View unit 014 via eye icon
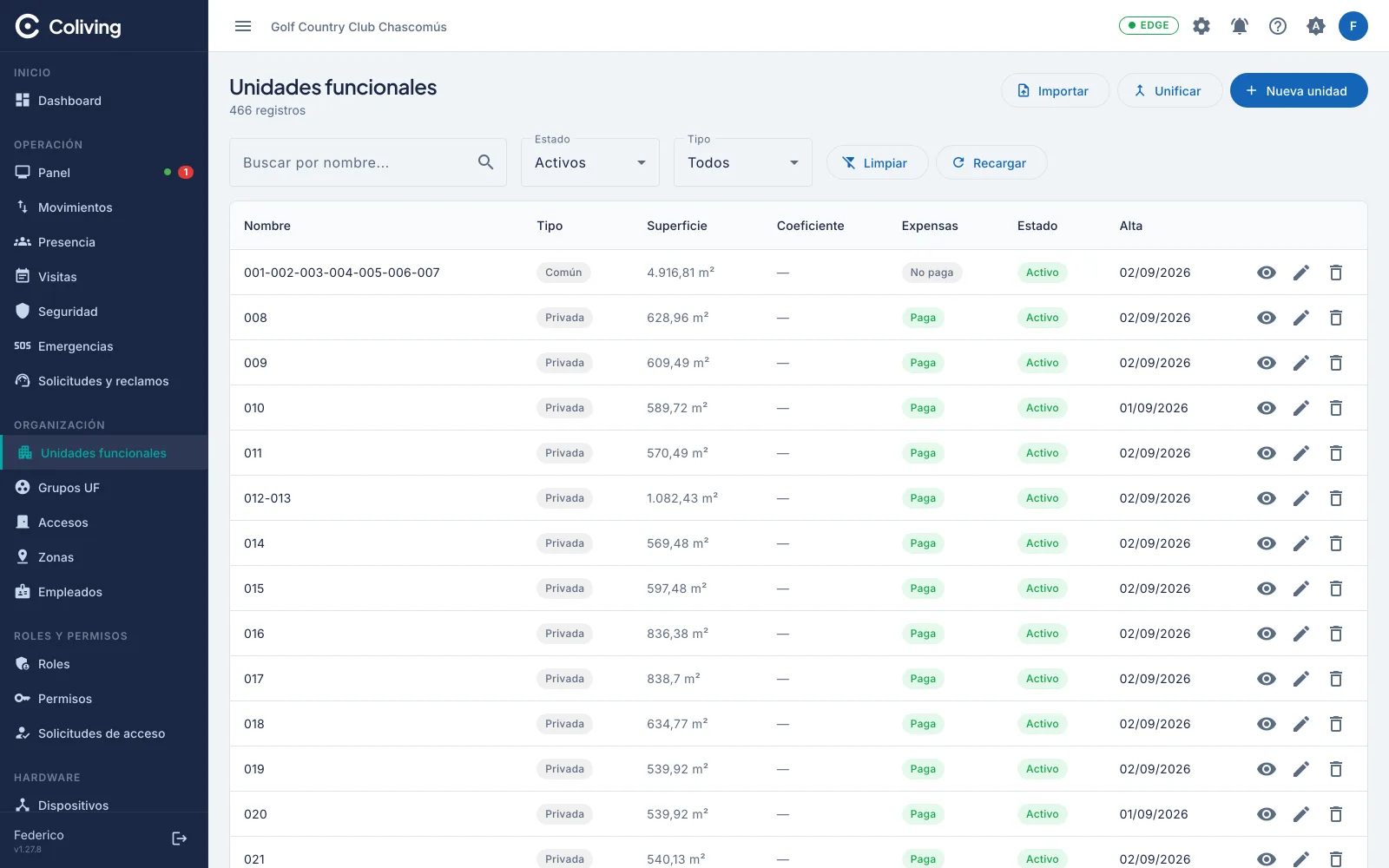 (x=1267, y=543)
